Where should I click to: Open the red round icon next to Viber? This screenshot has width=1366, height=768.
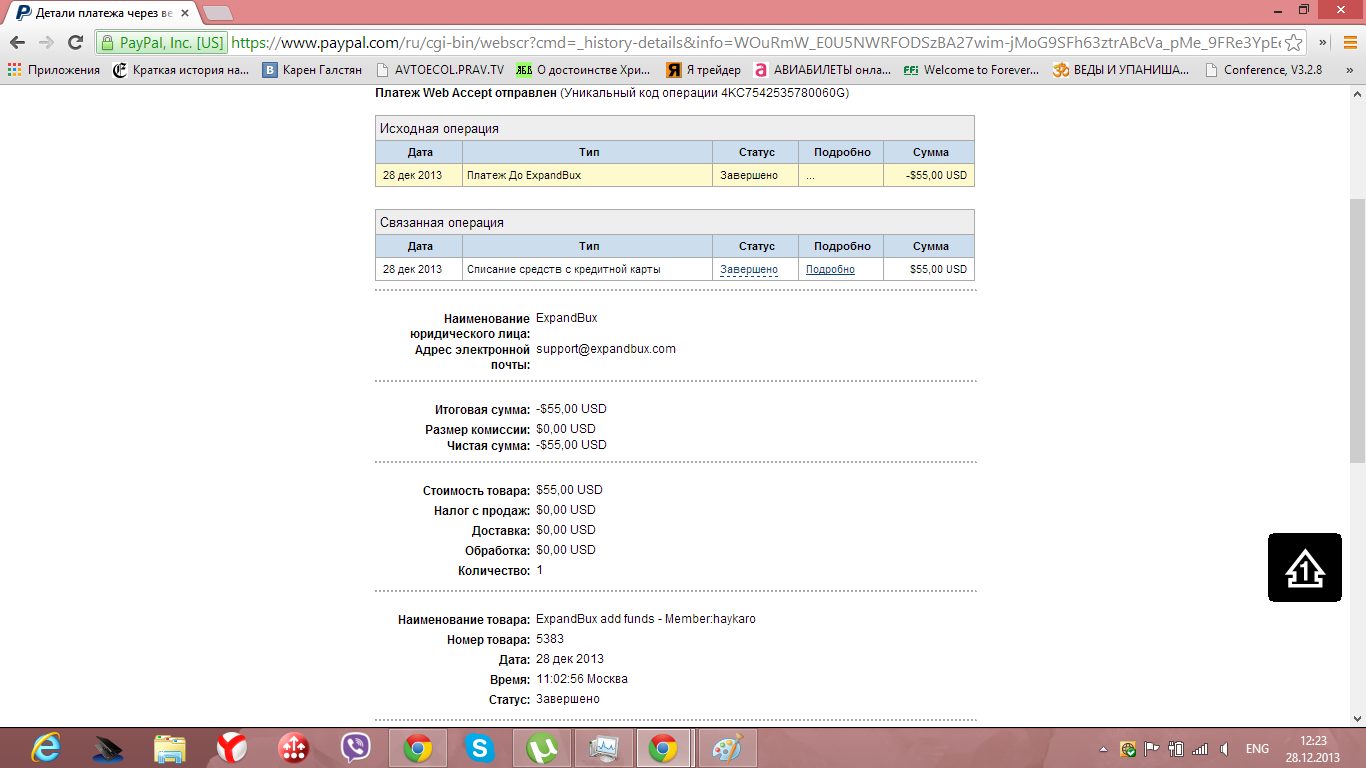(x=294, y=748)
